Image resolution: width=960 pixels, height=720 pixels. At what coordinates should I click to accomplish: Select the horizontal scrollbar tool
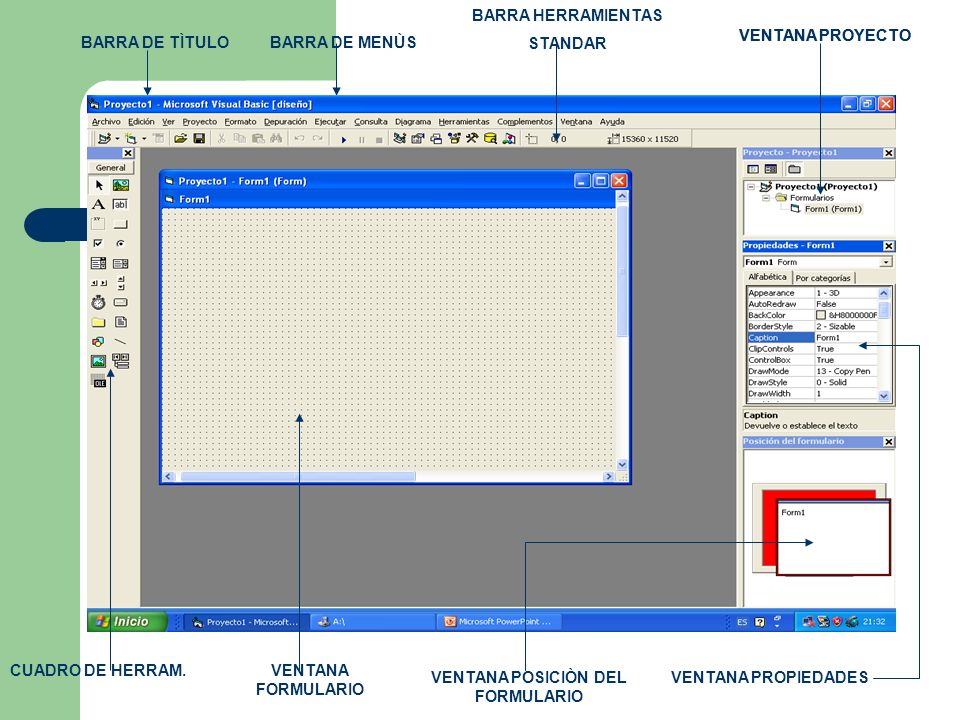tap(99, 283)
